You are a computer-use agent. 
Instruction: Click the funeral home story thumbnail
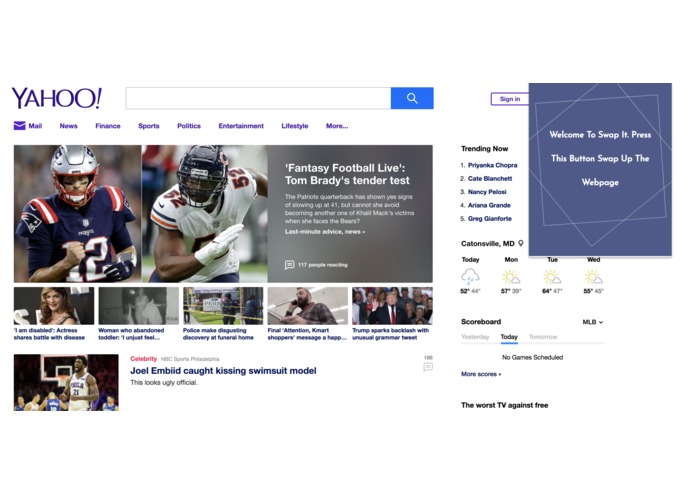click(x=223, y=306)
